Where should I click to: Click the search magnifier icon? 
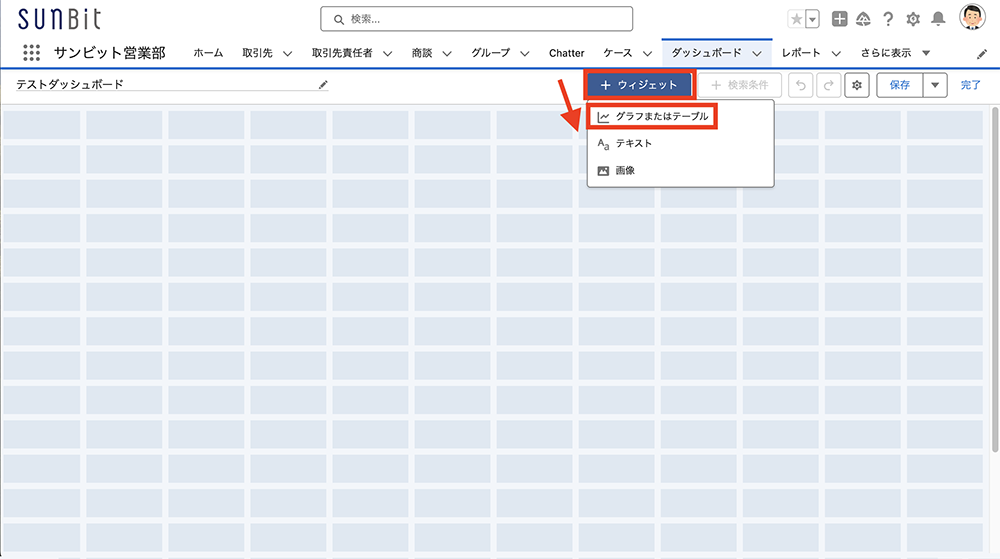[x=339, y=19]
